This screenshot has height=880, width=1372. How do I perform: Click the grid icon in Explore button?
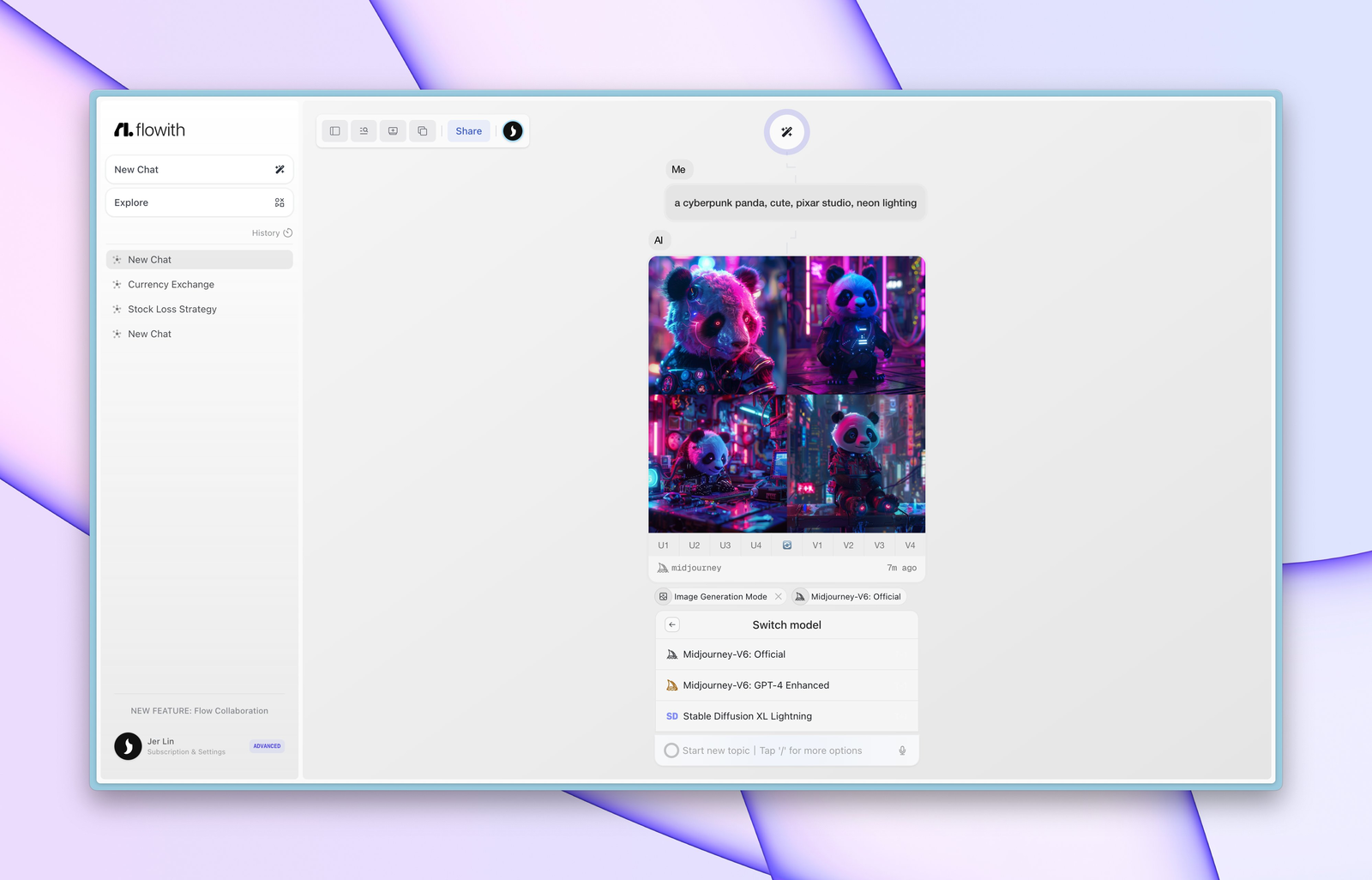tap(280, 202)
